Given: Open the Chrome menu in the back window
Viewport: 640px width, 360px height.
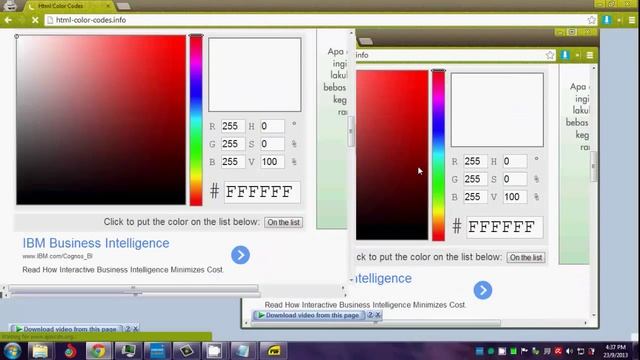Looking at the screenshot, I should (x=590, y=55).
